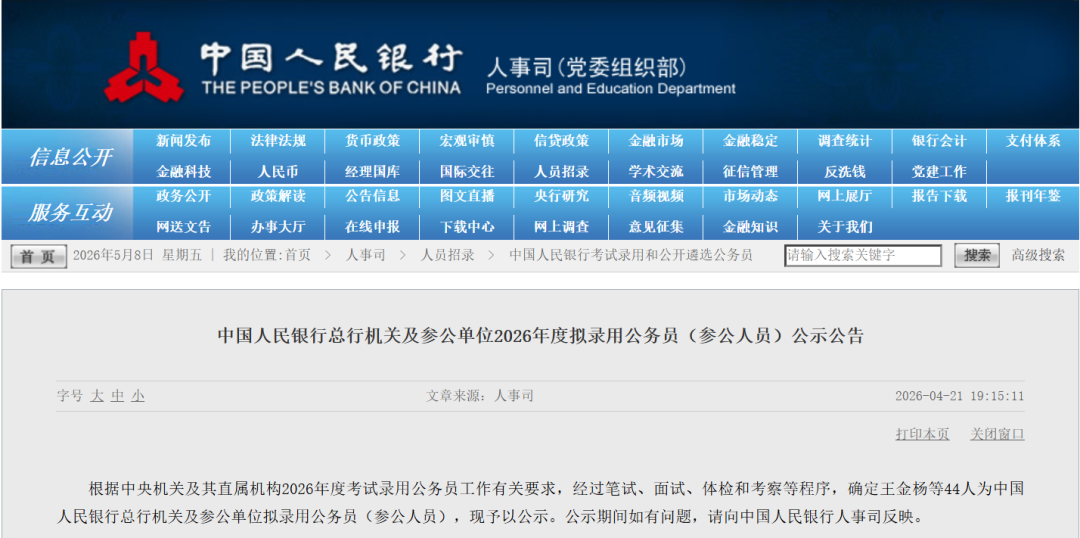Image resolution: width=1080 pixels, height=538 pixels.
Task: Visit the 反洗钱 page
Action: point(844,172)
